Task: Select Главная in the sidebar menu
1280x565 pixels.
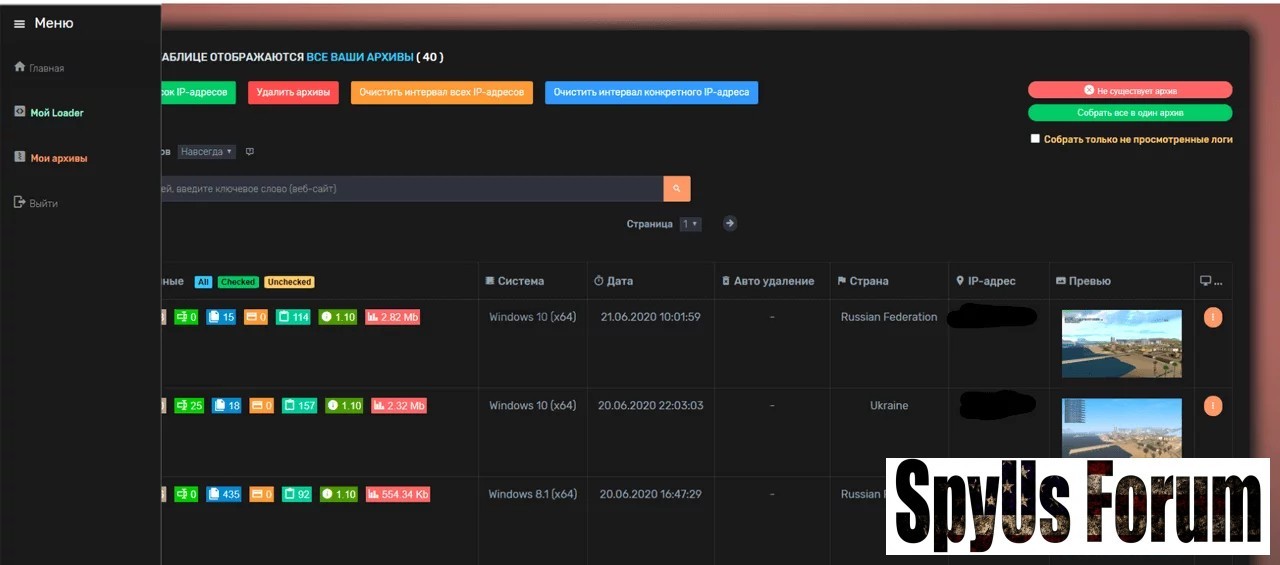Action: click(x=46, y=68)
